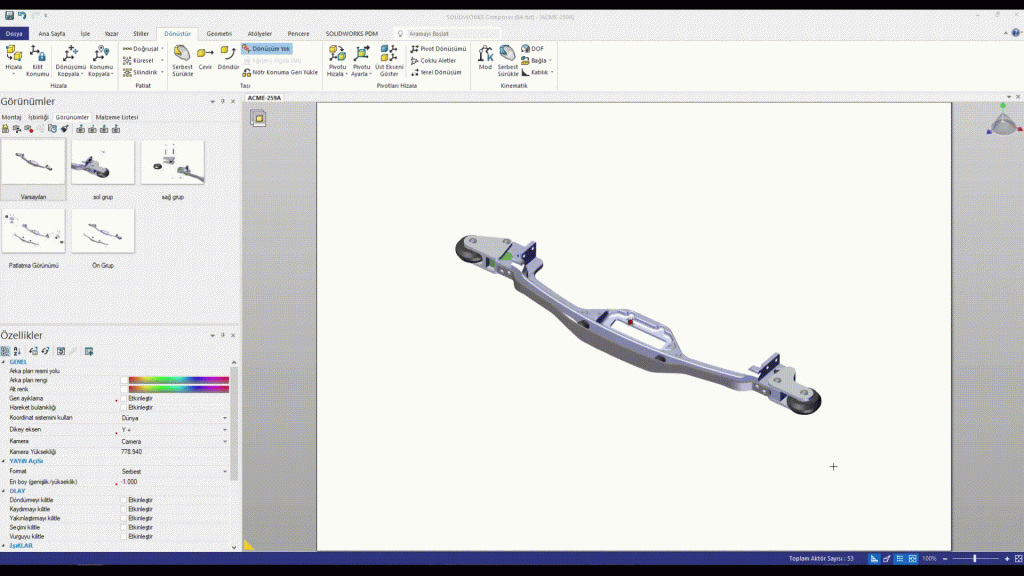Image resolution: width=1024 pixels, height=576 pixels.
Task: Open the Malzeme Listesi panel tab
Action: [117, 117]
